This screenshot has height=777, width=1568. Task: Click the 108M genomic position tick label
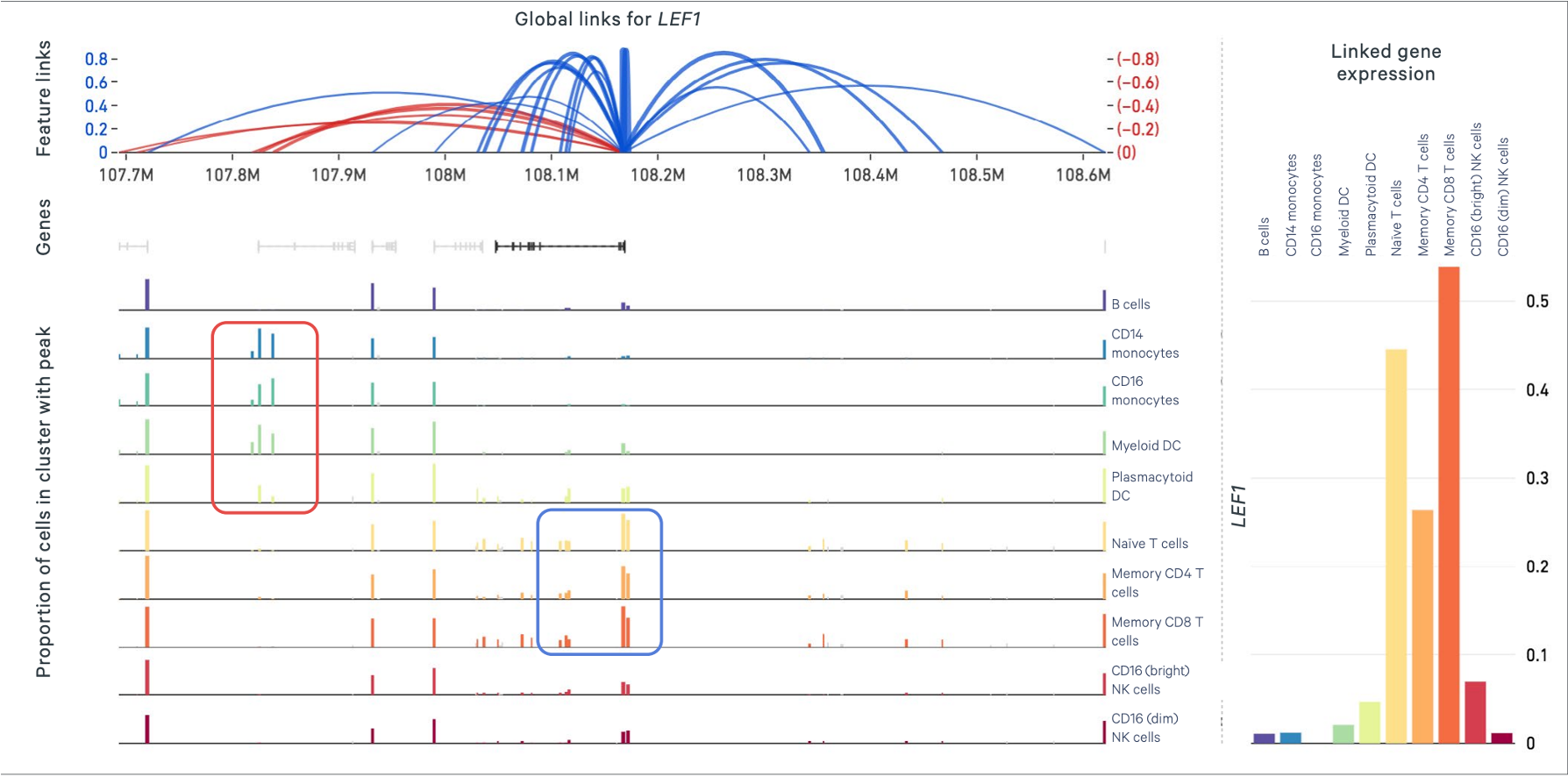click(445, 175)
